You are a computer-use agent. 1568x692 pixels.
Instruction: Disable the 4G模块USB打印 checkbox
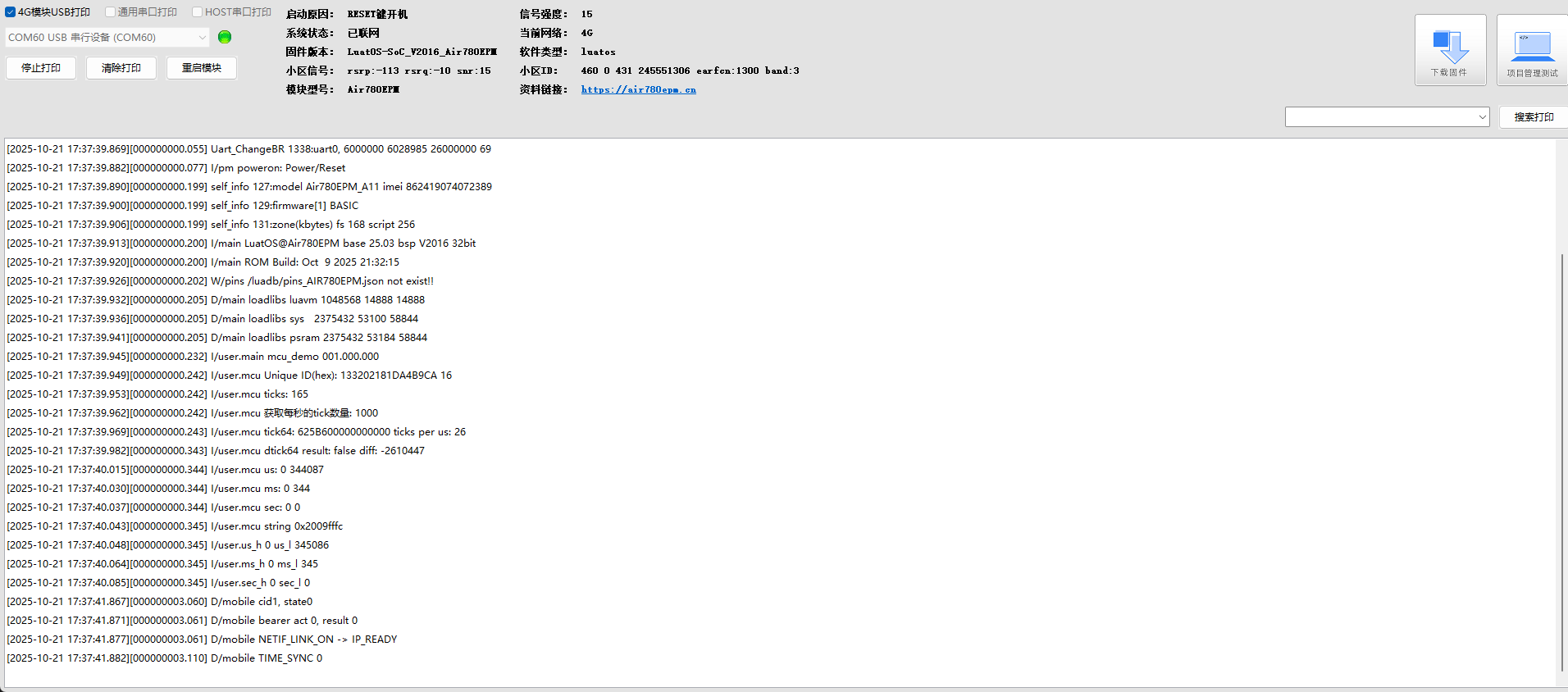point(11,12)
